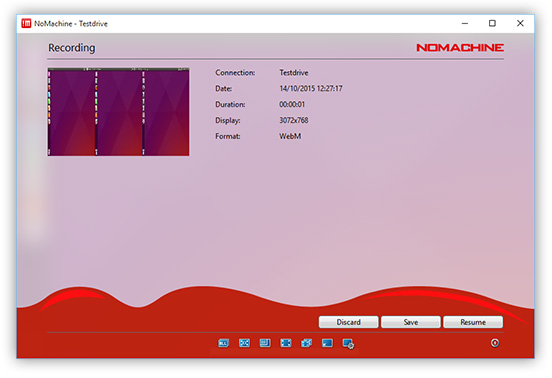Click the minimize/iconize window icon in toolbar
The width and height of the screenshot is (552, 378).
(327, 343)
